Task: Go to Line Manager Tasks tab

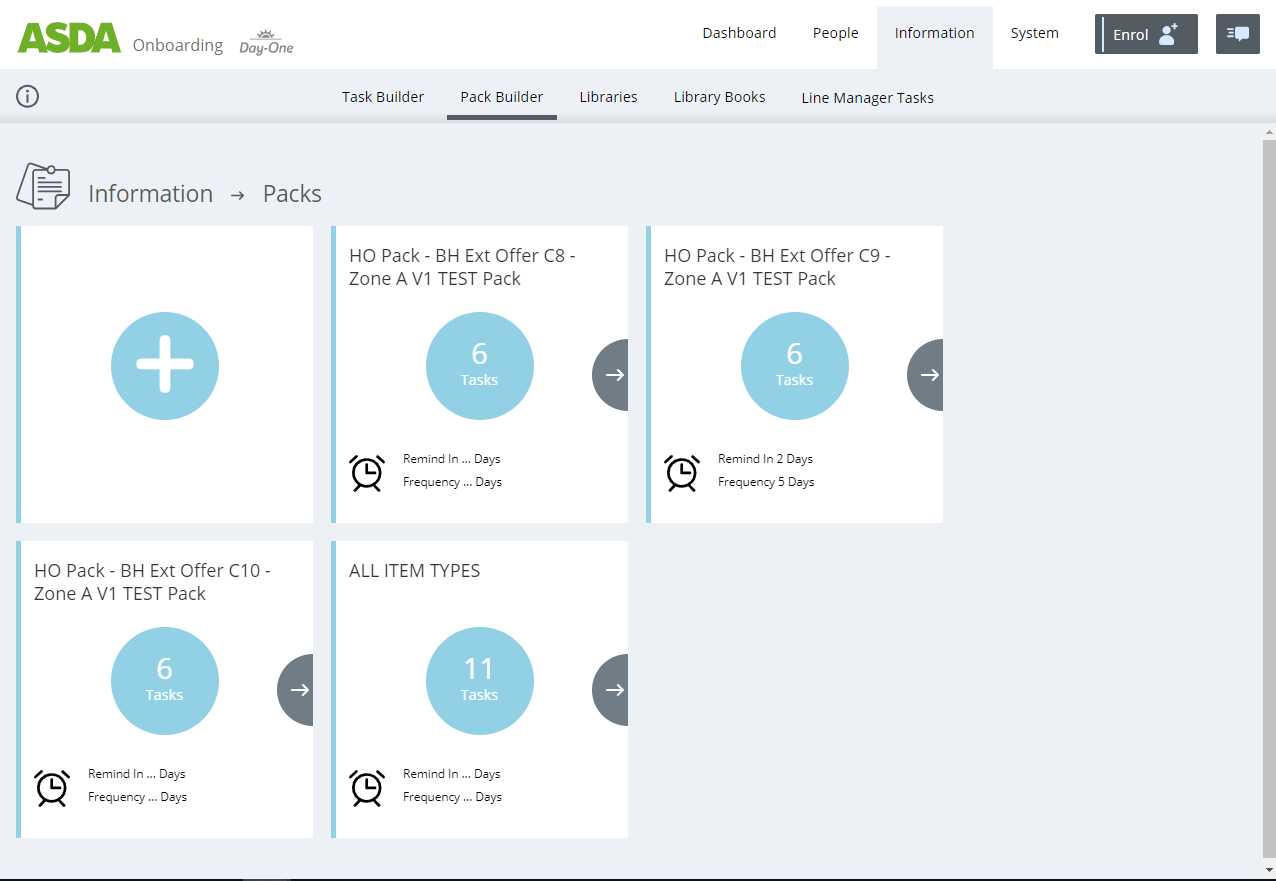Action: [867, 98]
